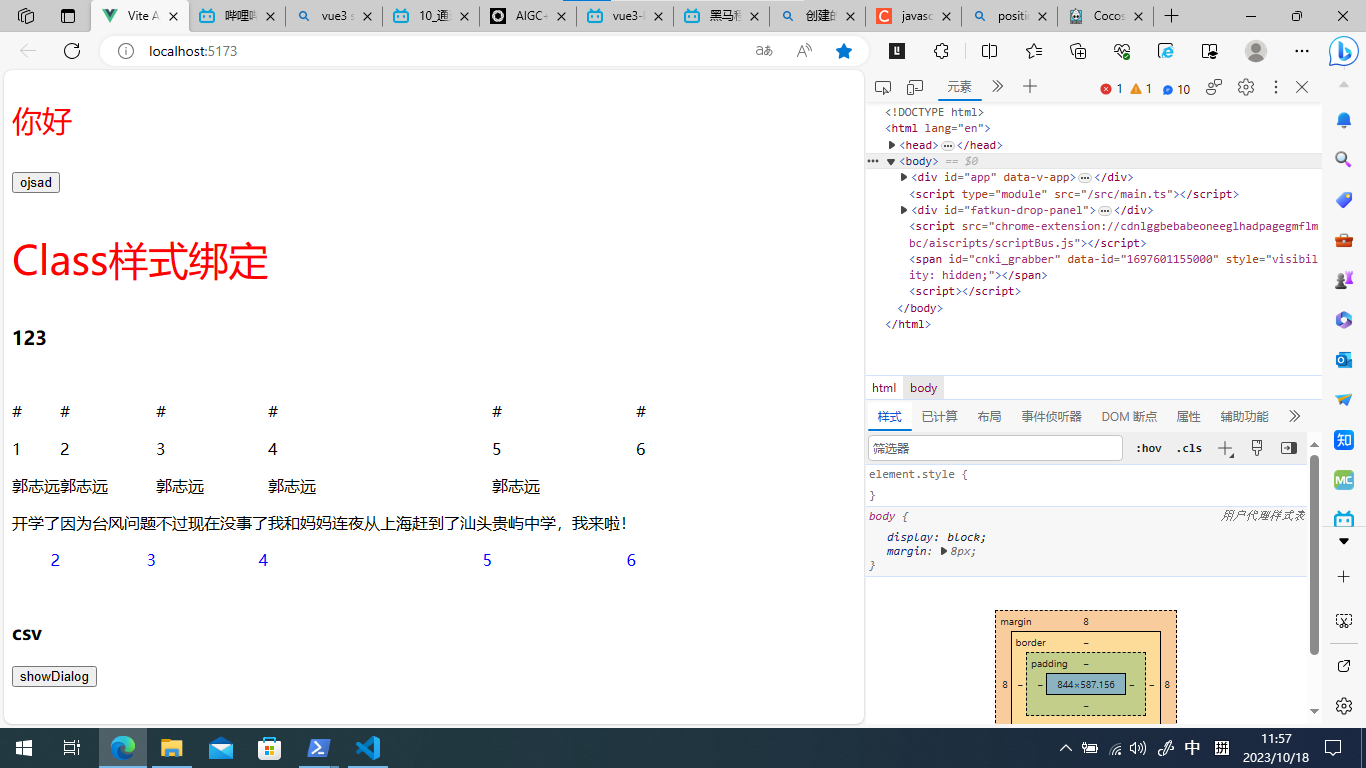Image resolution: width=1366 pixels, height=768 pixels.
Task: Open DevTools Settings gear
Action: tap(1246, 88)
